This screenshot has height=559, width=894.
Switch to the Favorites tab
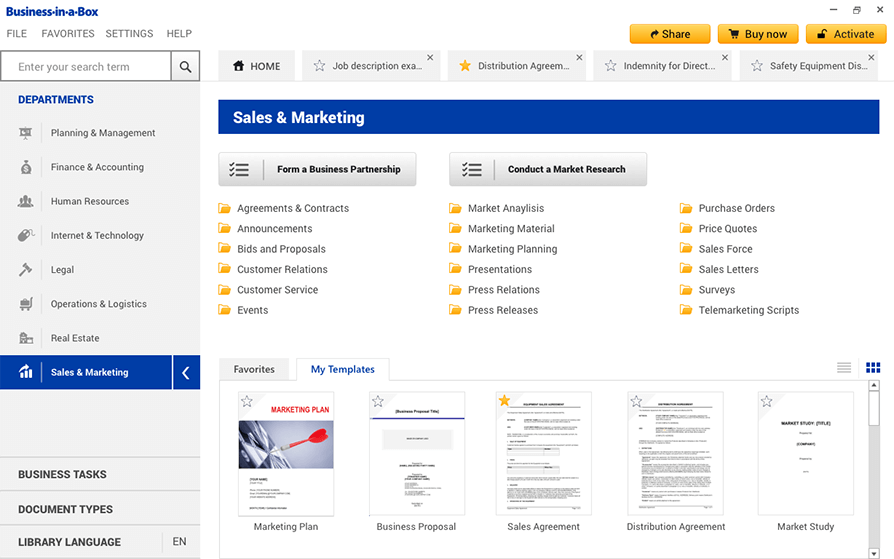tap(254, 369)
